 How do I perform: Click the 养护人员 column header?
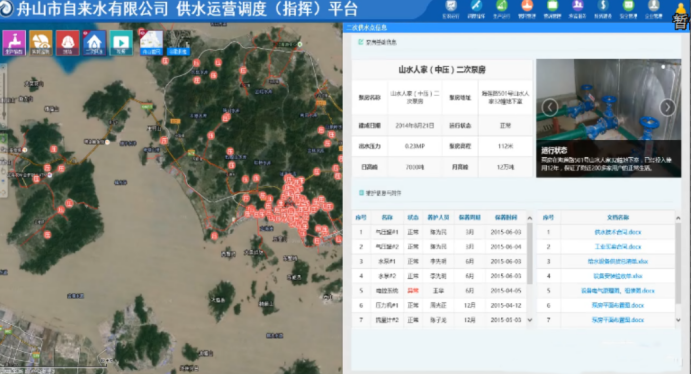coord(438,217)
